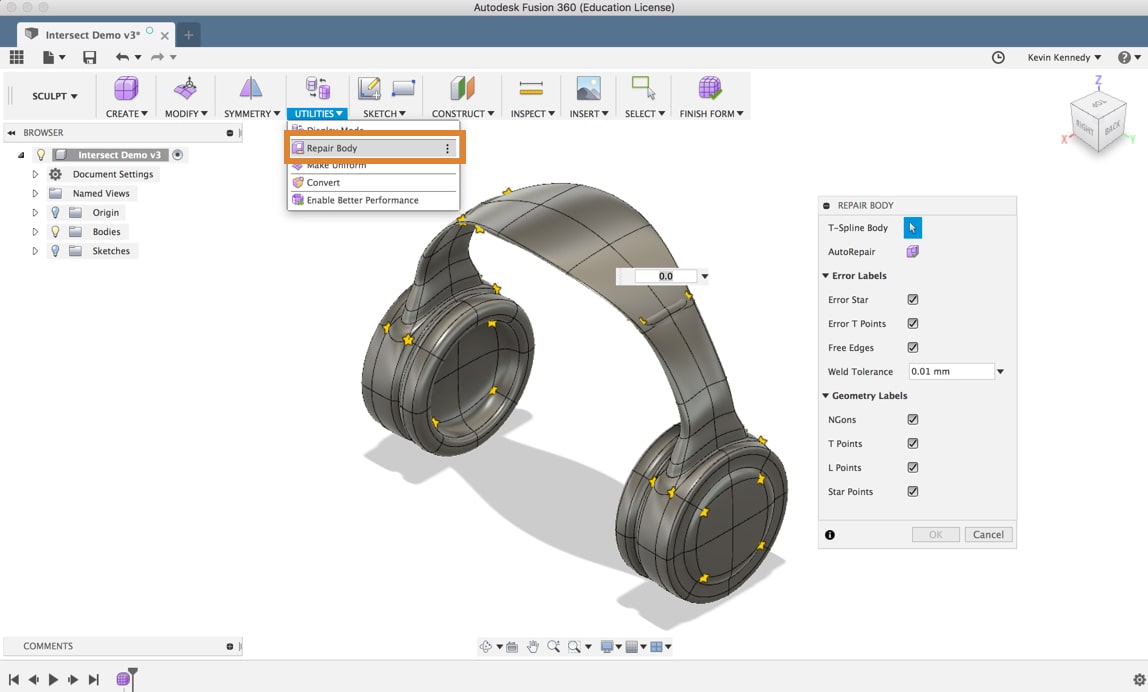This screenshot has height=692, width=1148.
Task: Open the MODIFY dropdown menu
Action: [x=185, y=113]
